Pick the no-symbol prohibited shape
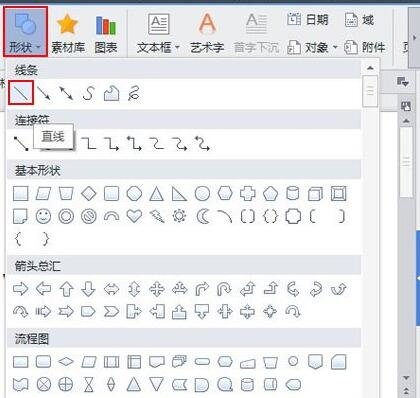Image resolution: width=420 pixels, height=398 pixels. 89,216
